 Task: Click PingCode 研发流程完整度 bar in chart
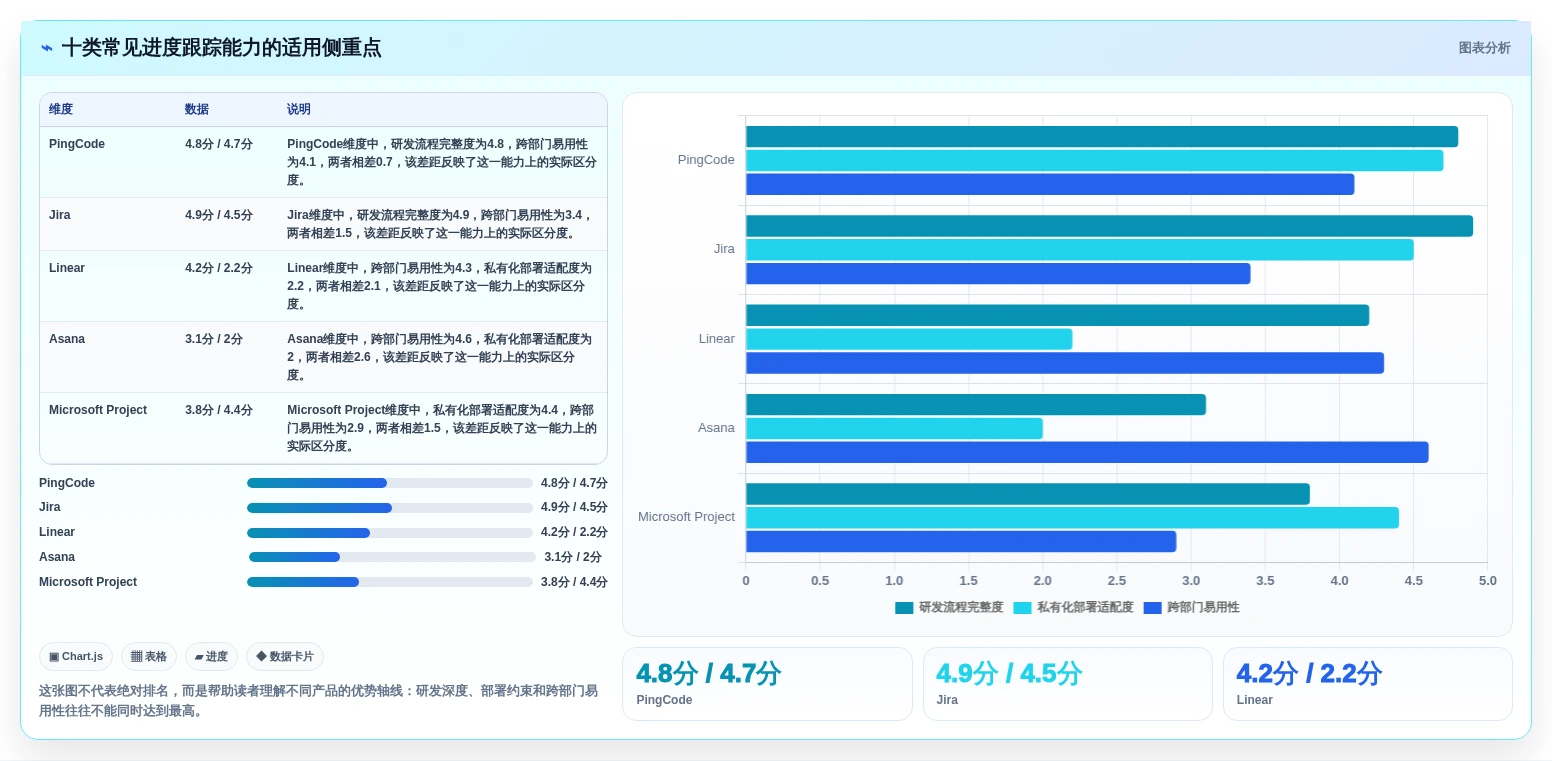(x=1102, y=137)
